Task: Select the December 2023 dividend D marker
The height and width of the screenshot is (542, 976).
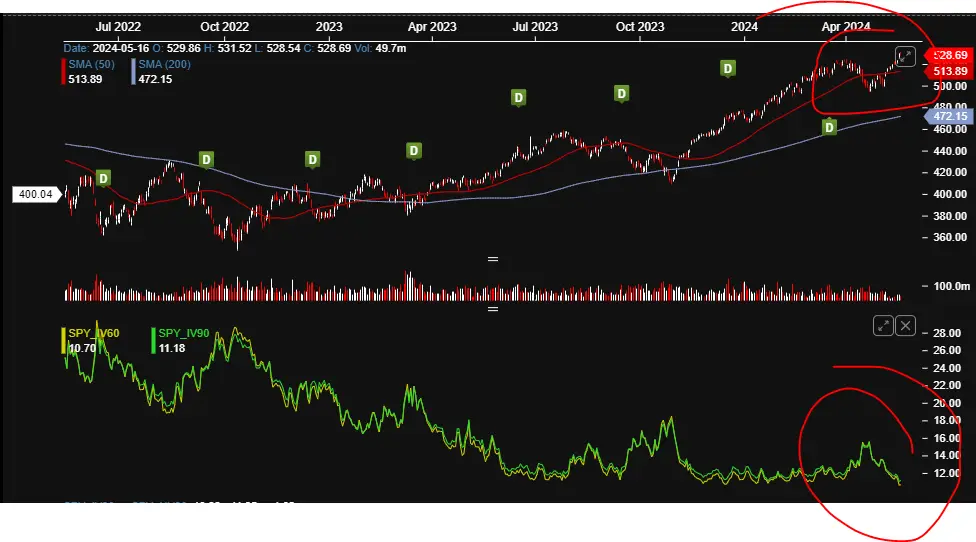Action: (x=728, y=68)
